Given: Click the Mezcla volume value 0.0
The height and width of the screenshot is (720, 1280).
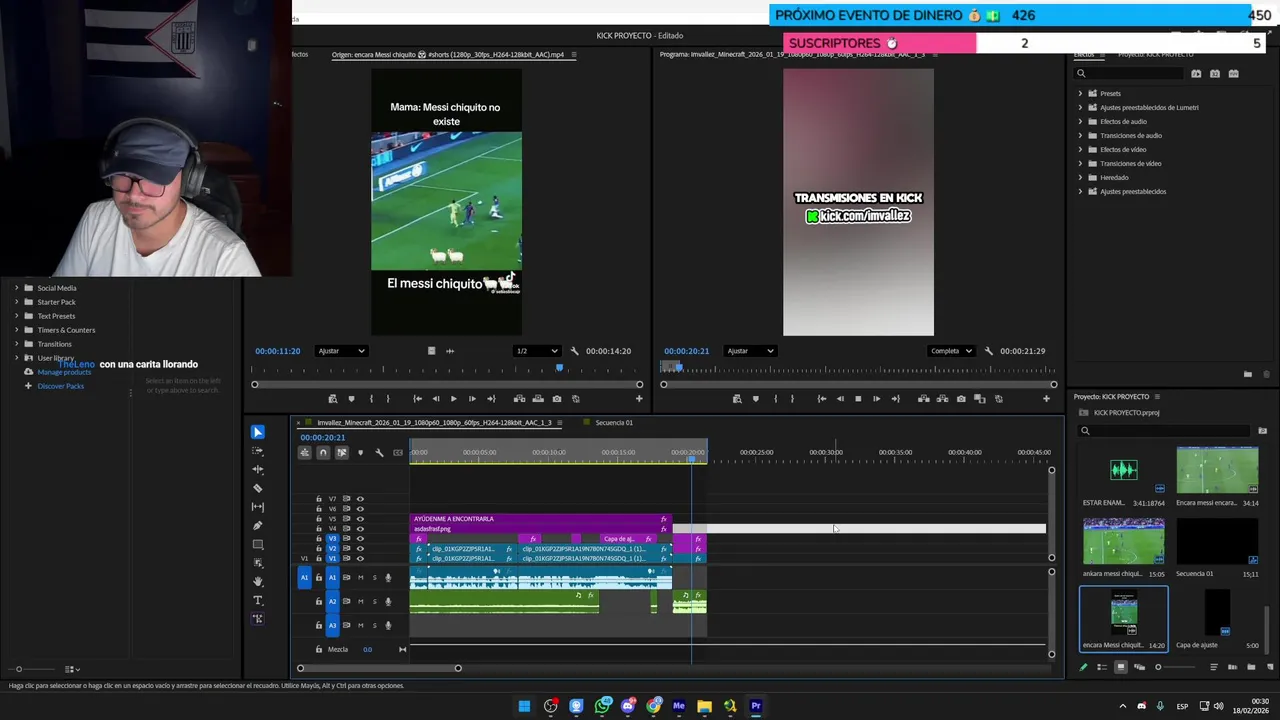Looking at the screenshot, I should click(367, 649).
